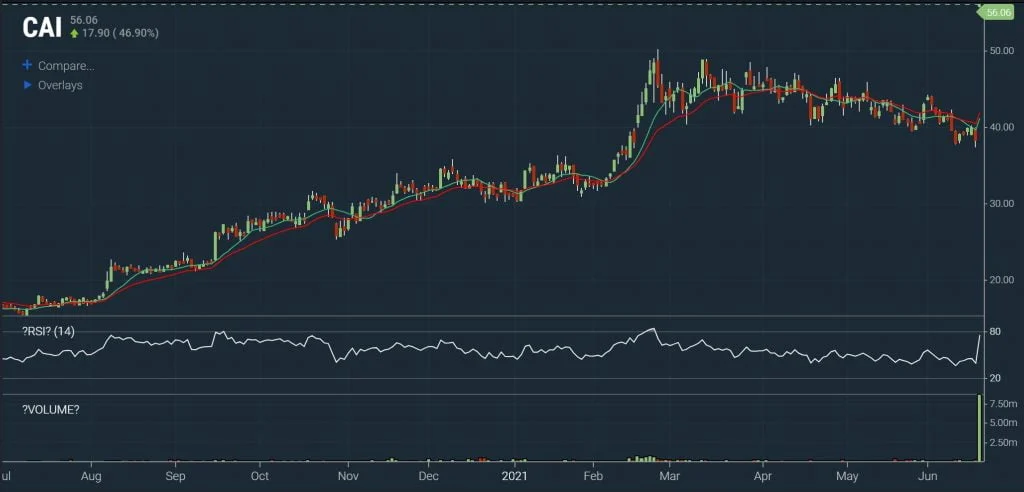The width and height of the screenshot is (1024, 492).
Task: Click the 50.00 price axis label
Action: click(1000, 51)
